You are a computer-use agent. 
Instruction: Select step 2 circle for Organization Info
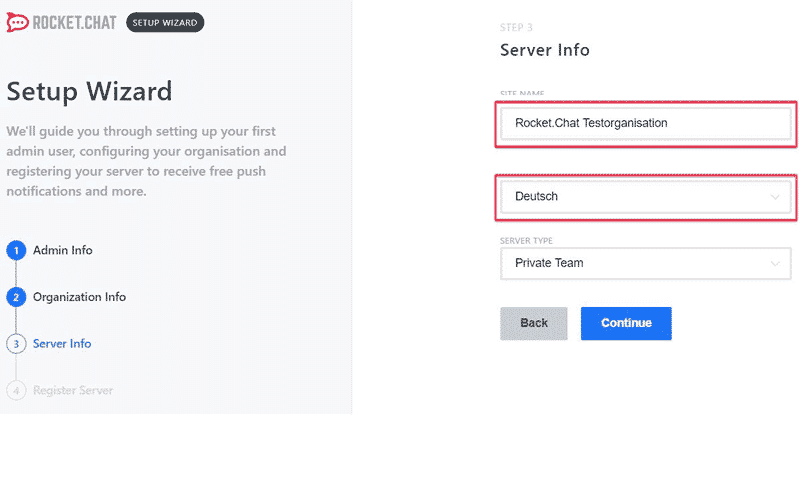point(16,297)
